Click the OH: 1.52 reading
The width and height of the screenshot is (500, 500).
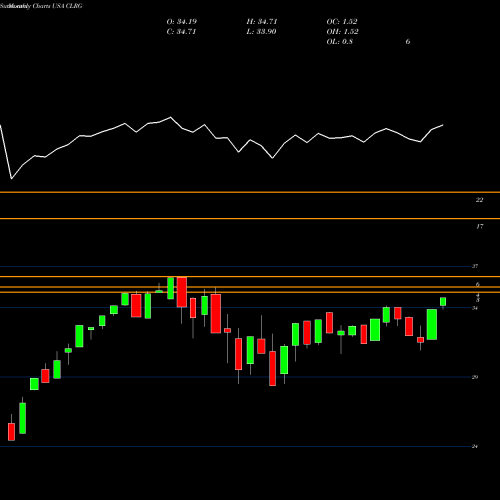(342, 32)
